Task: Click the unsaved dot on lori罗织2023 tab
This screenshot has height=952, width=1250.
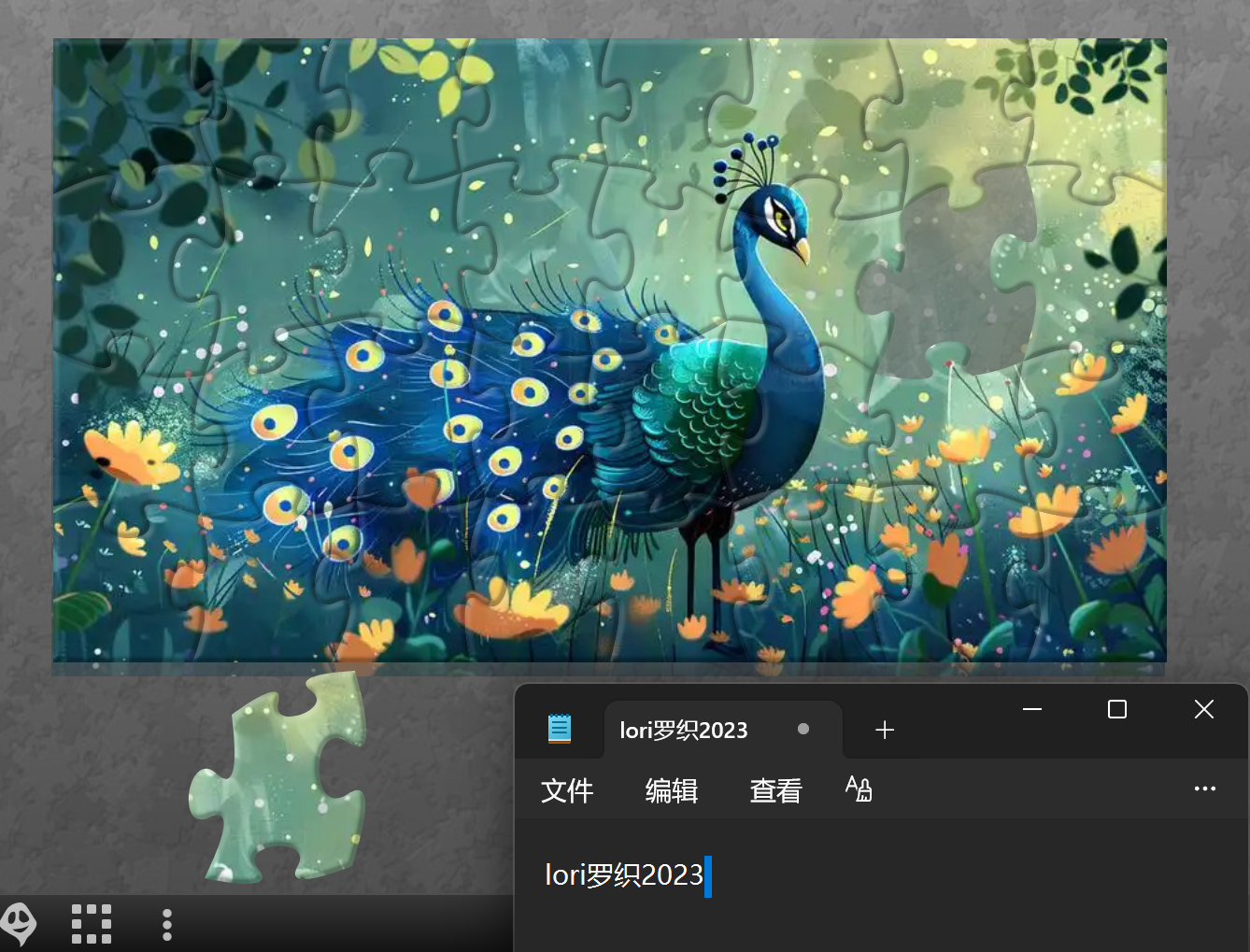Action: (803, 729)
